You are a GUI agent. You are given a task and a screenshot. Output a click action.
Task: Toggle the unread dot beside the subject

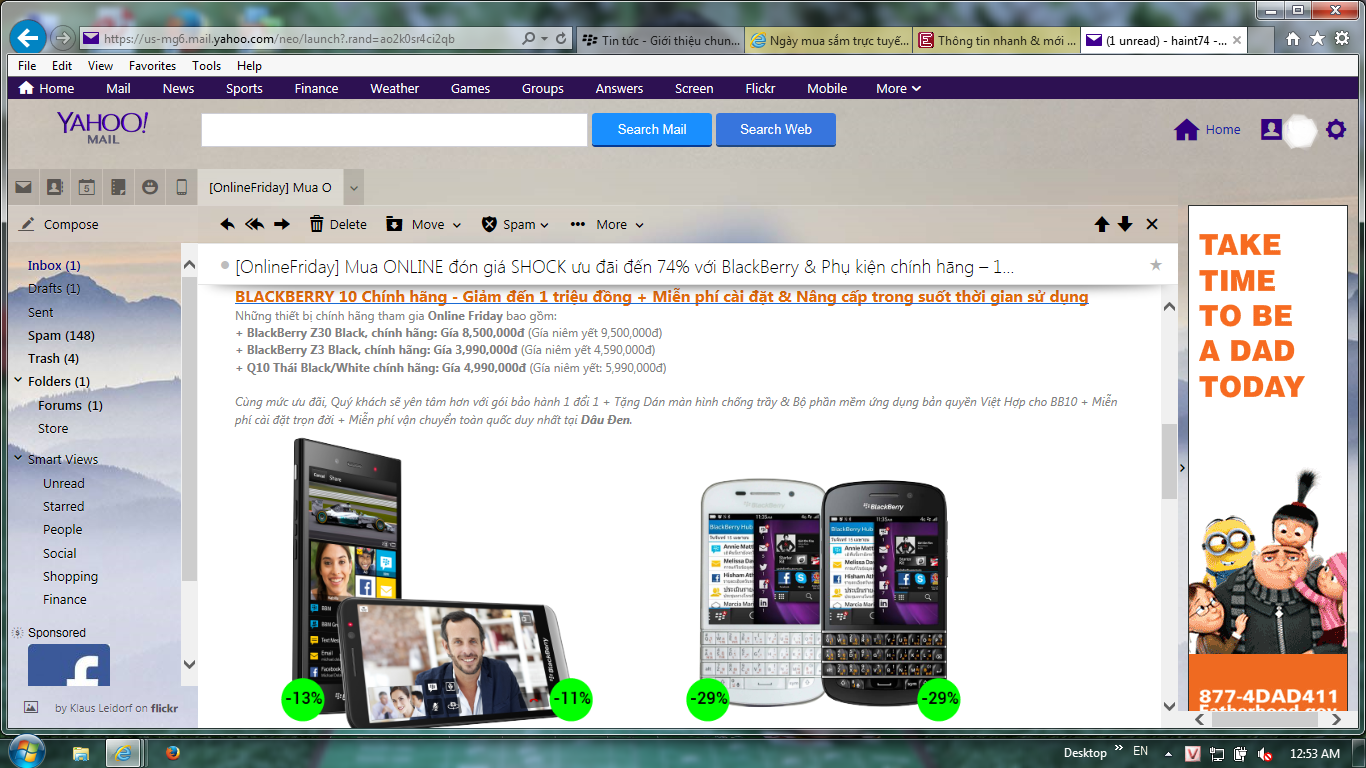tap(225, 266)
